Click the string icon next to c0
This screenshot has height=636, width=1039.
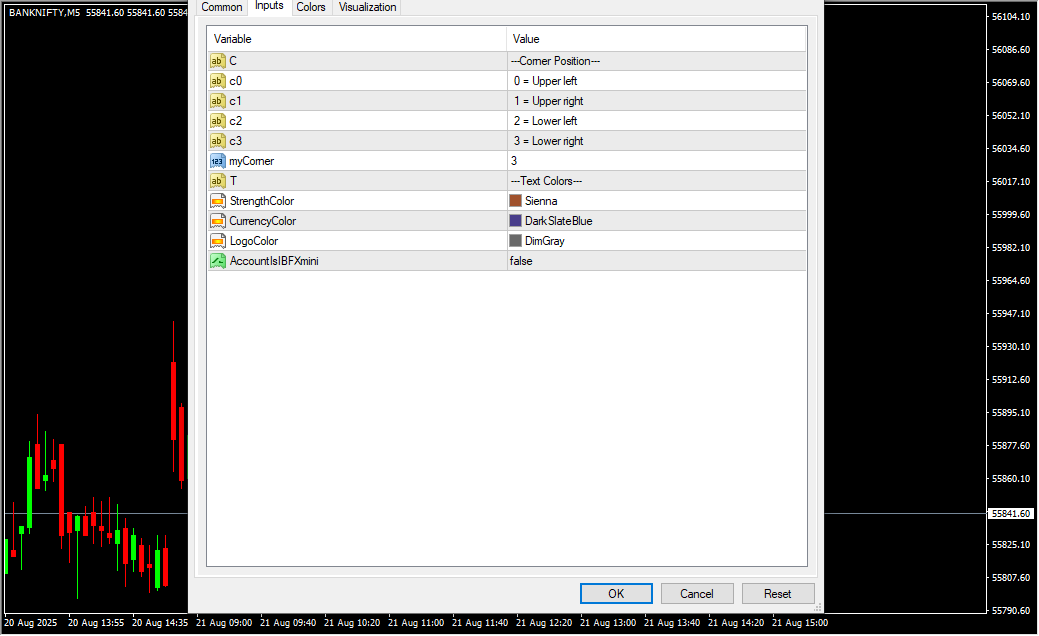[217, 81]
